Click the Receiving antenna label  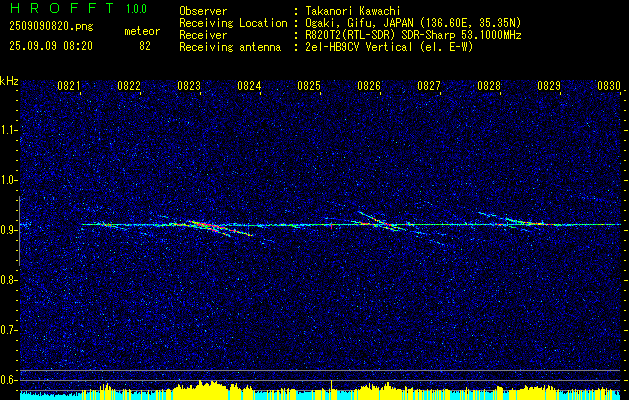(x=230, y=47)
